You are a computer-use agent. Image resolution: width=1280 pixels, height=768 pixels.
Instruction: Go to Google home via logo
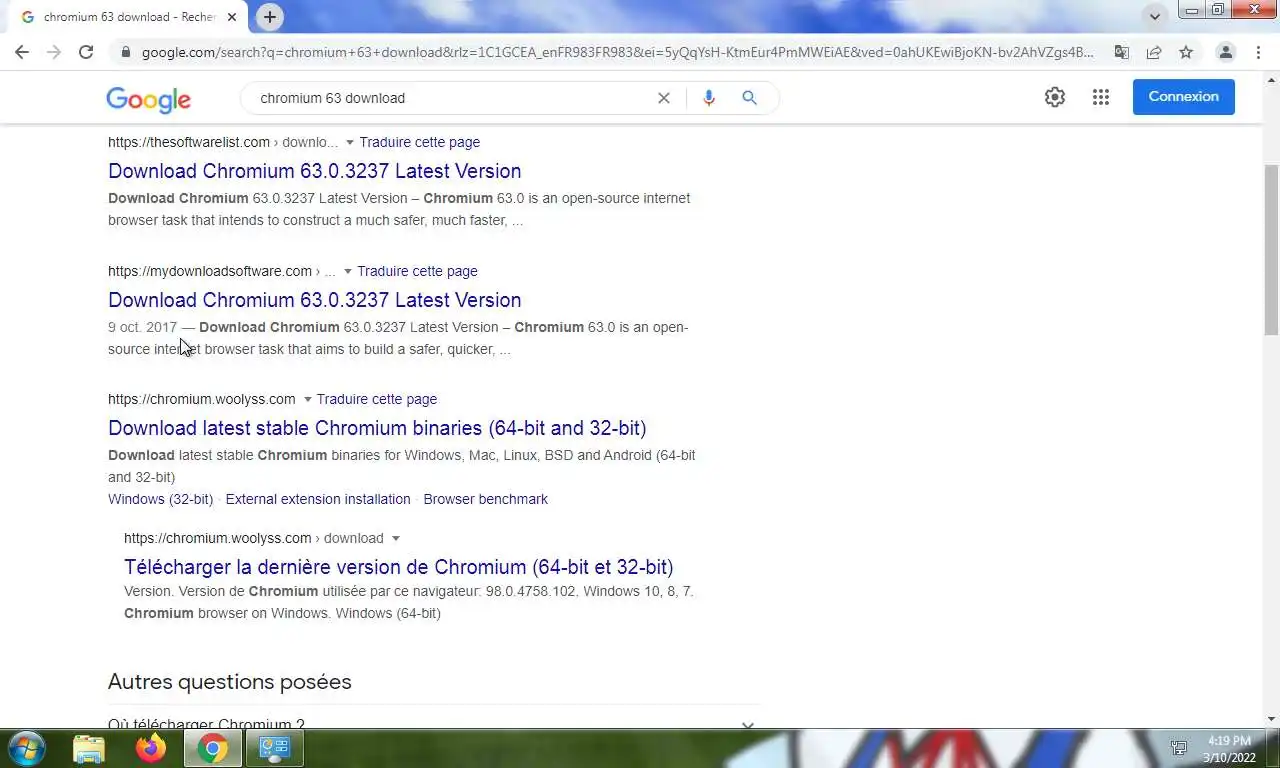coord(148,99)
